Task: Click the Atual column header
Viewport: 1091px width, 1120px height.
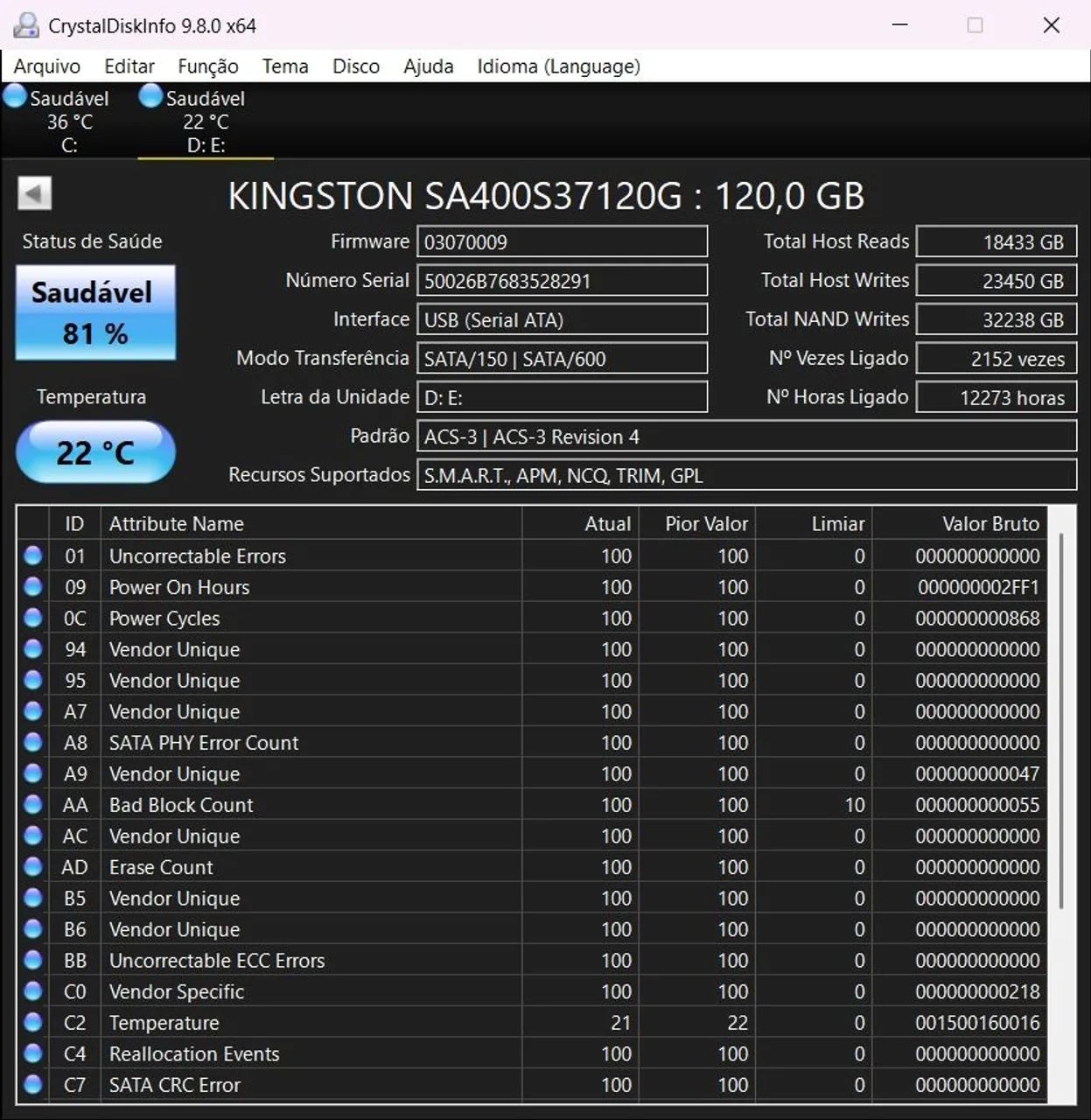Action: 580,523
